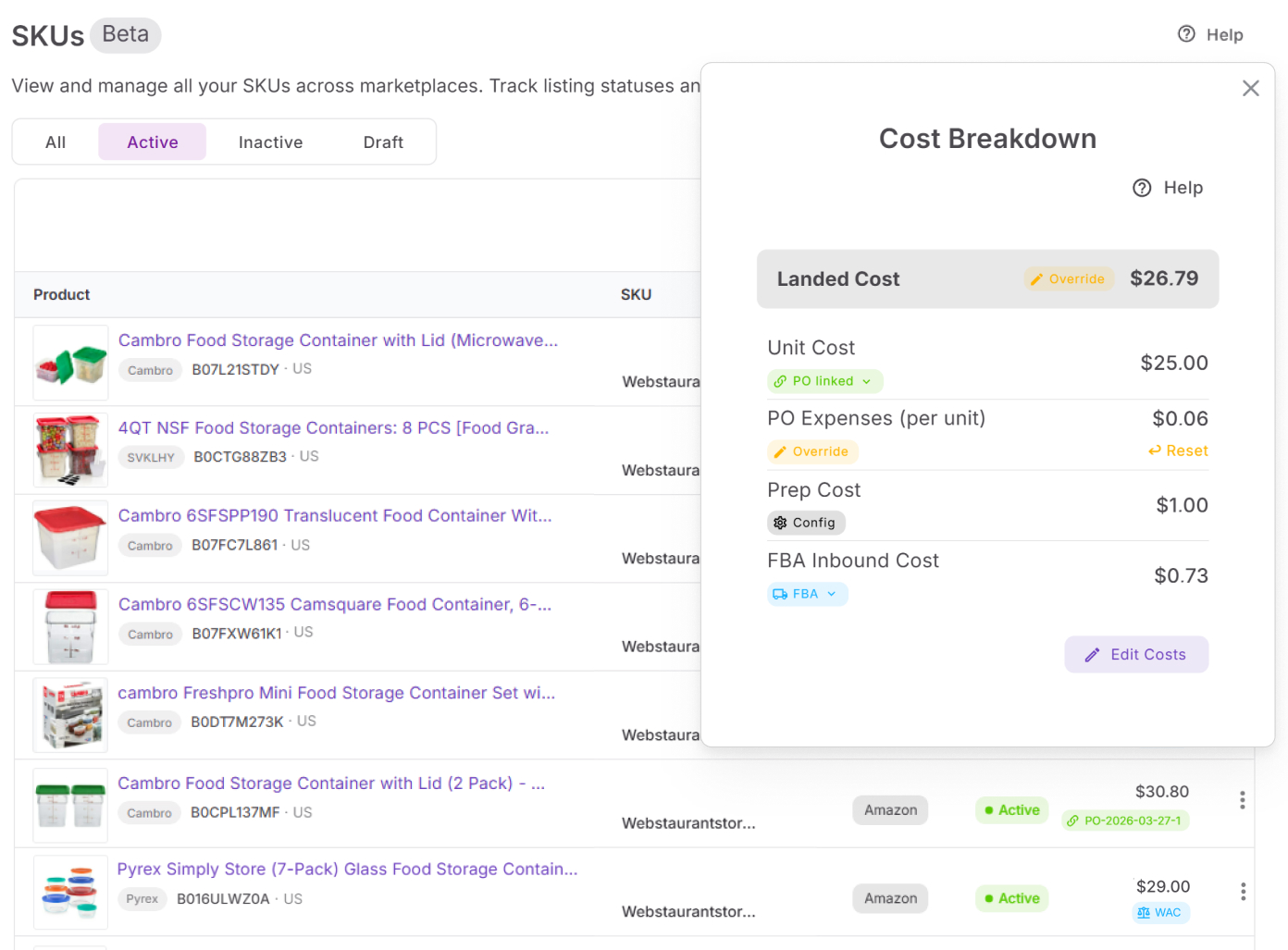Screen dimensions: 1288x950
Task: Expand the FBA inbound cost dropdown
Action: point(807,594)
